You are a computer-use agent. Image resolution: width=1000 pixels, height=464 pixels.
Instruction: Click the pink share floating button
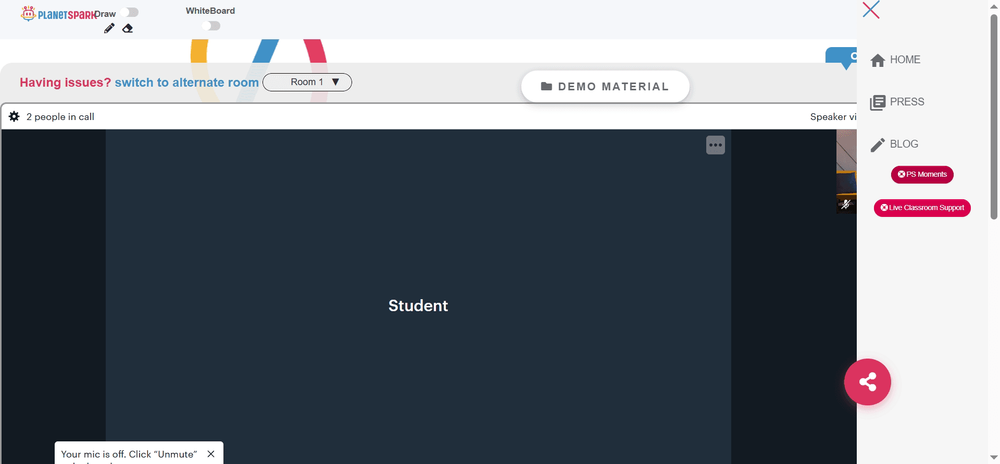pyautogui.click(x=867, y=382)
